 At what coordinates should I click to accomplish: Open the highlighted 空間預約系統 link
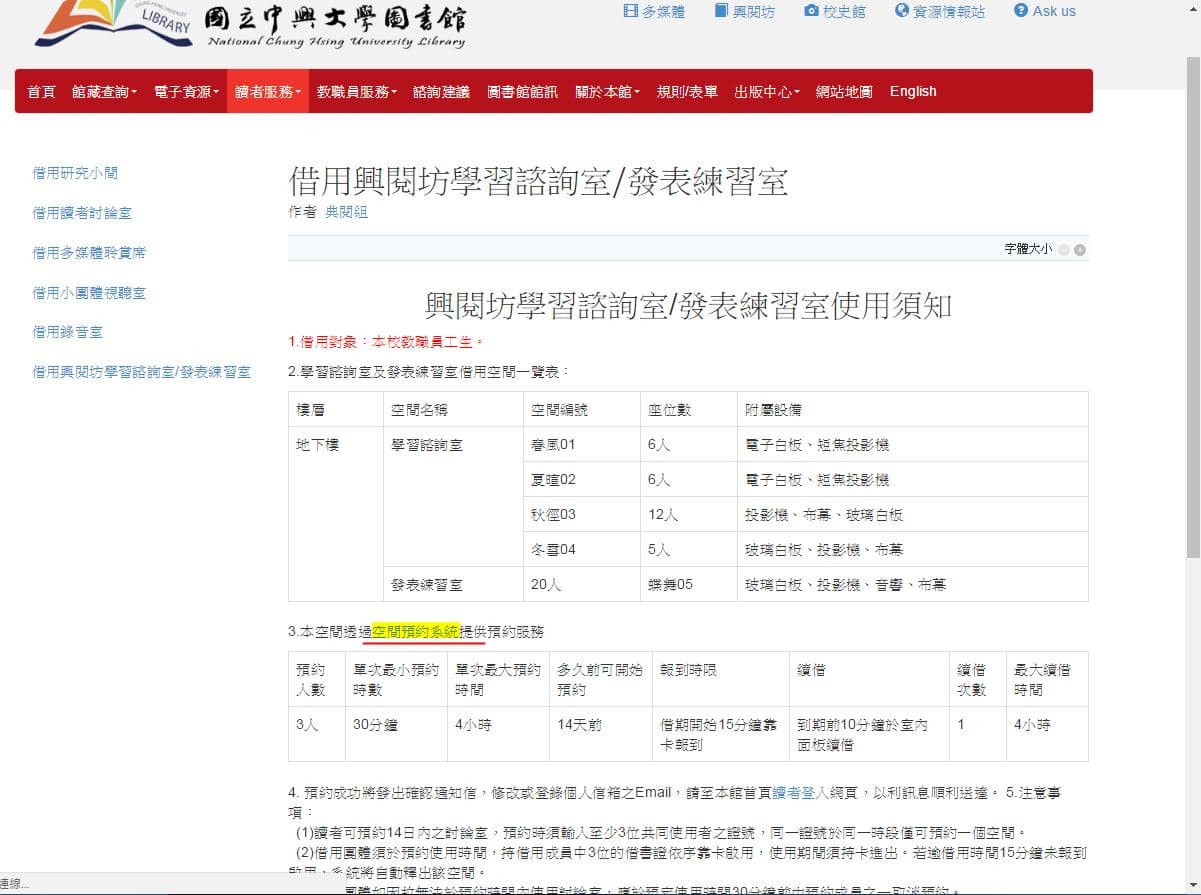415,631
